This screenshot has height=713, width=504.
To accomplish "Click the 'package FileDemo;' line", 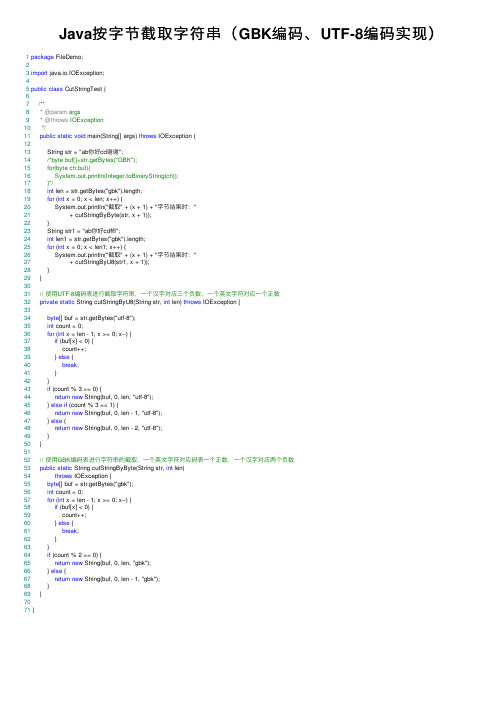I will 57,57.
